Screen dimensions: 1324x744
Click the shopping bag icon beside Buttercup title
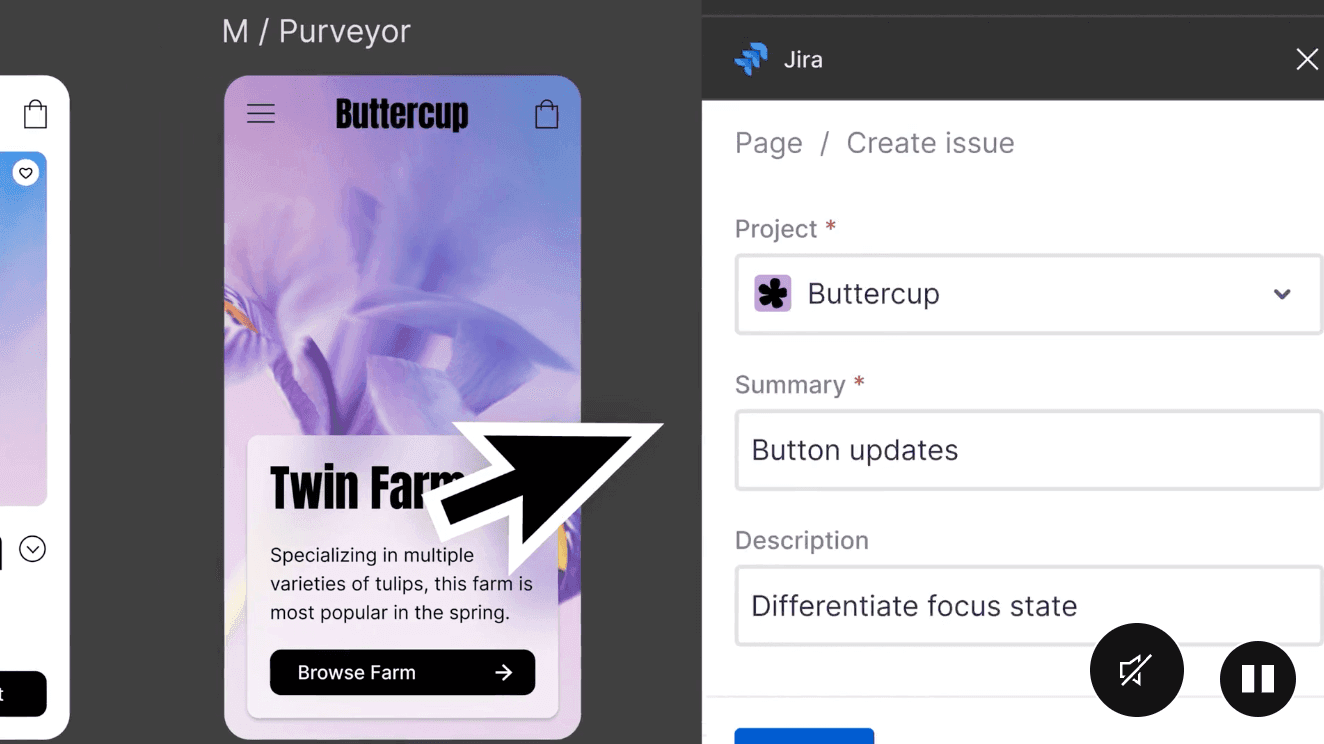(547, 114)
